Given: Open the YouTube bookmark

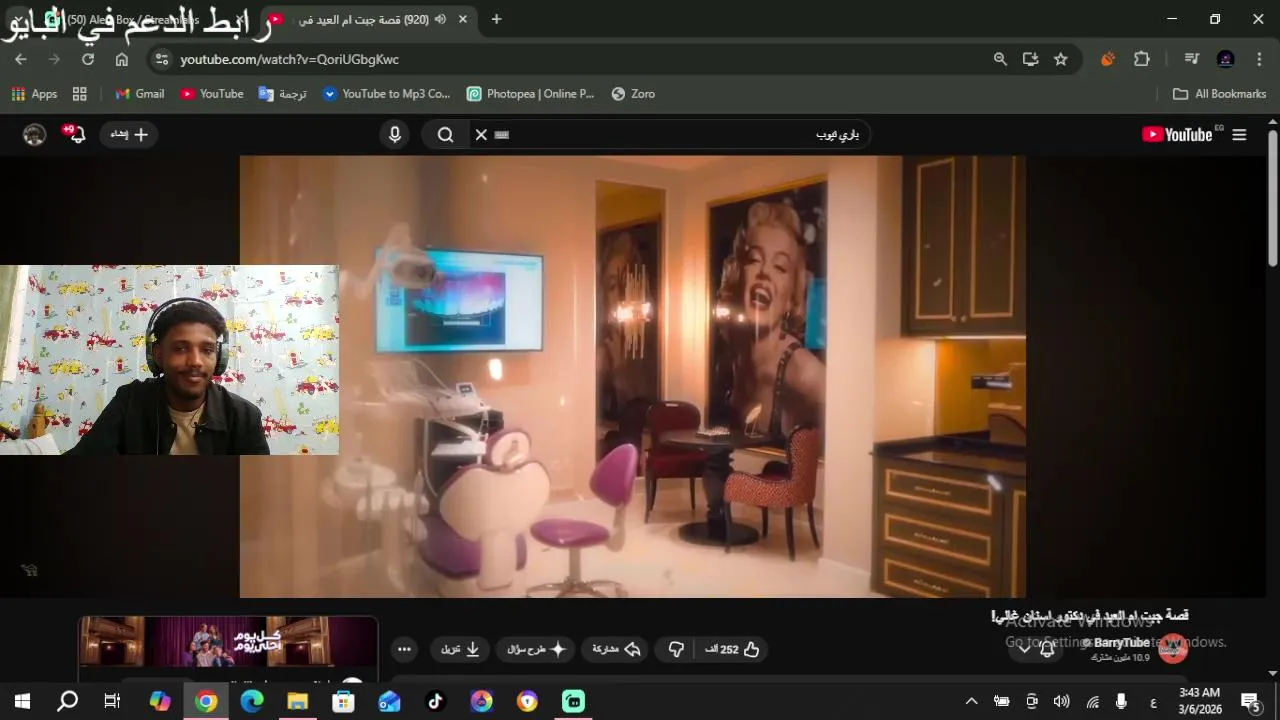Looking at the screenshot, I should [212, 94].
